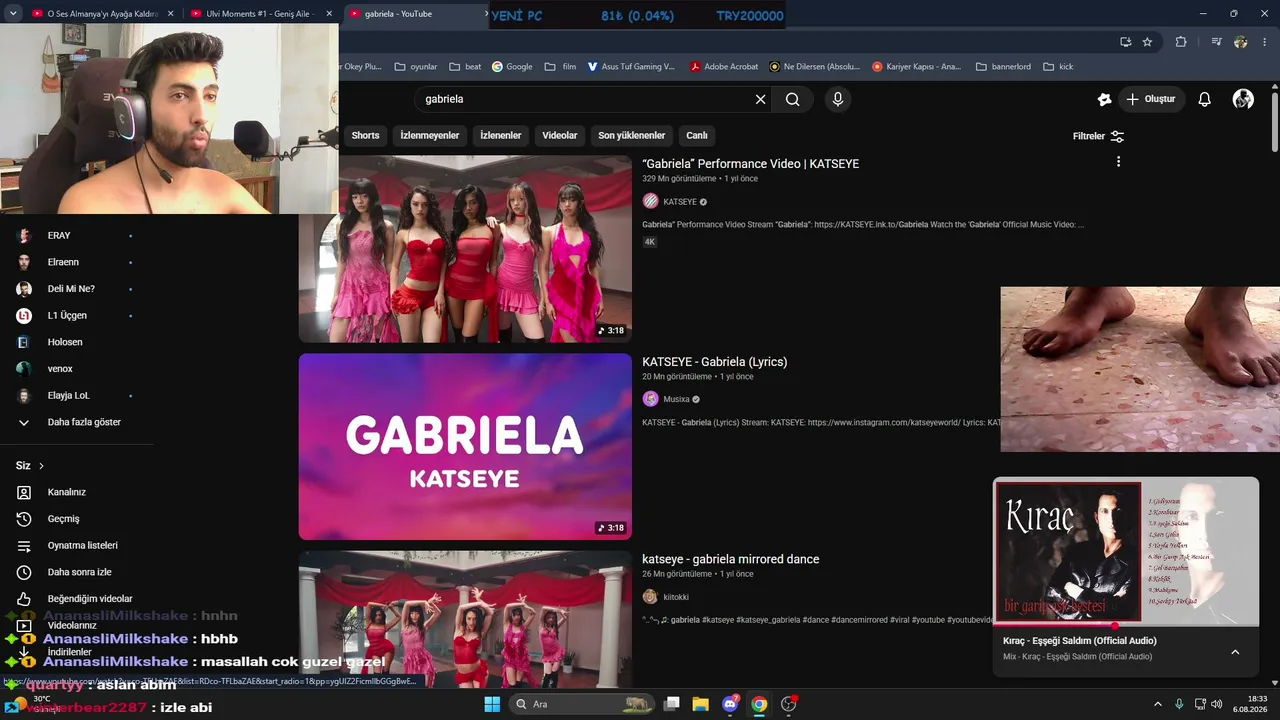Click the install app icon in address bar
1280x720 pixels.
coord(1125,42)
